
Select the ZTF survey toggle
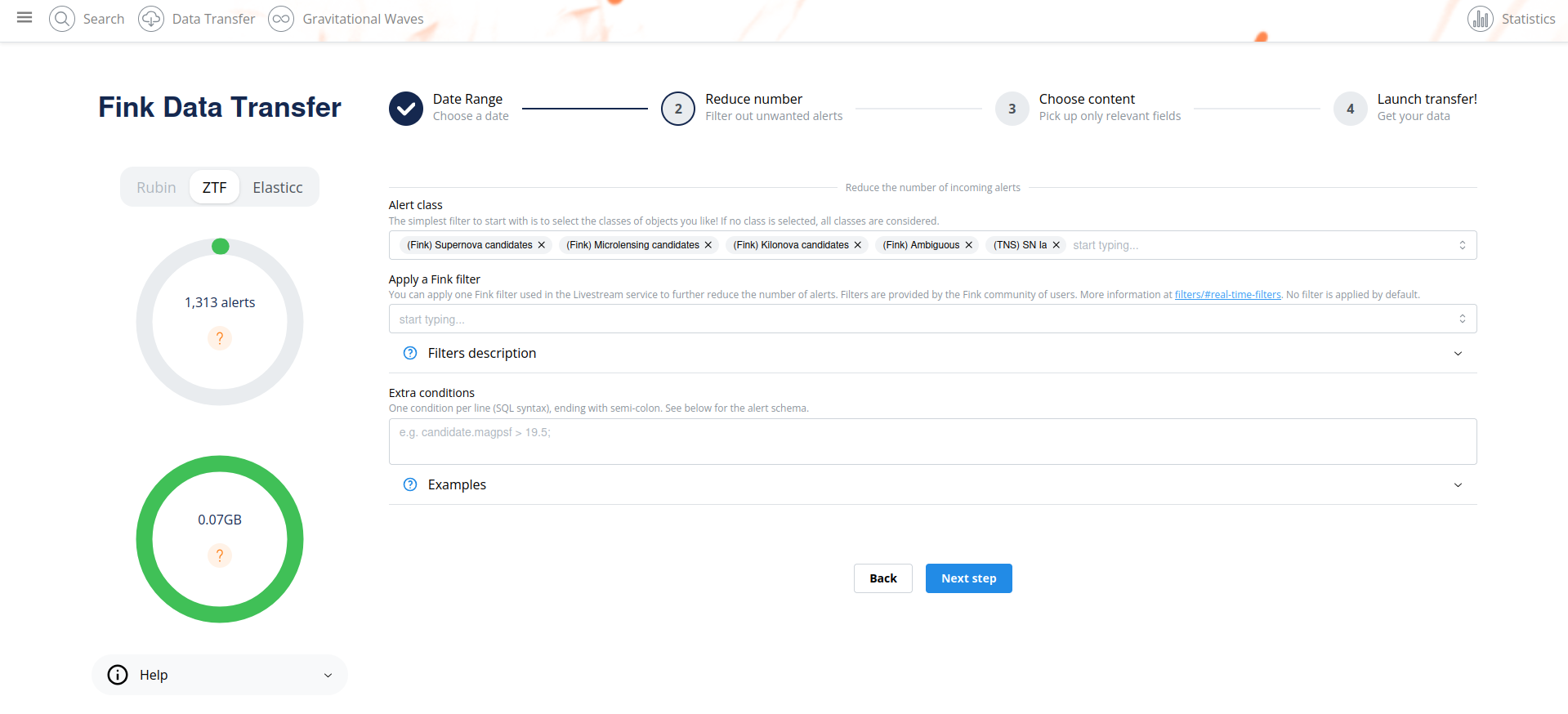click(215, 187)
